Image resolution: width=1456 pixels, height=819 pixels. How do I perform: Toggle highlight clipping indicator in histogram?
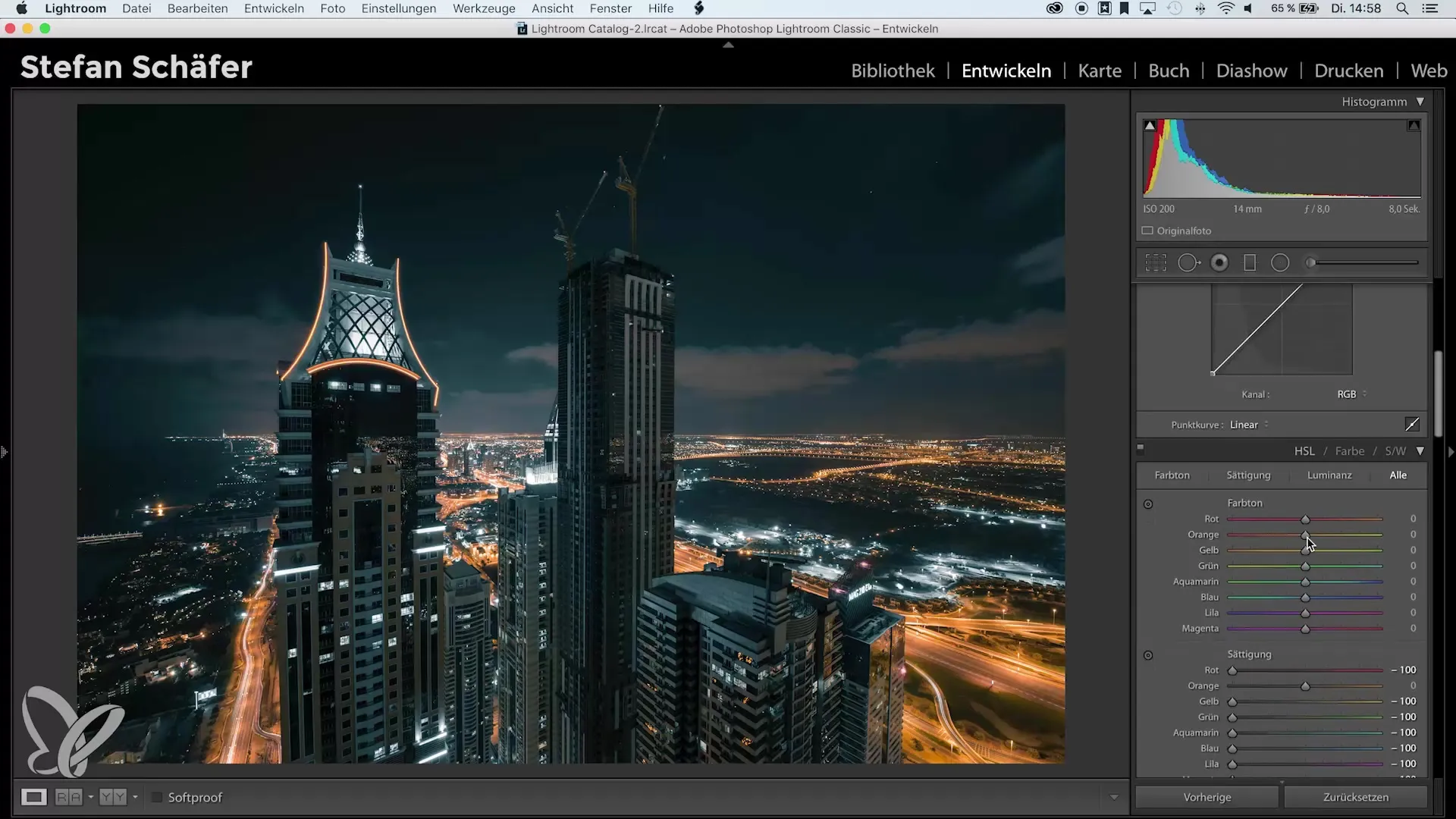pyautogui.click(x=1414, y=126)
